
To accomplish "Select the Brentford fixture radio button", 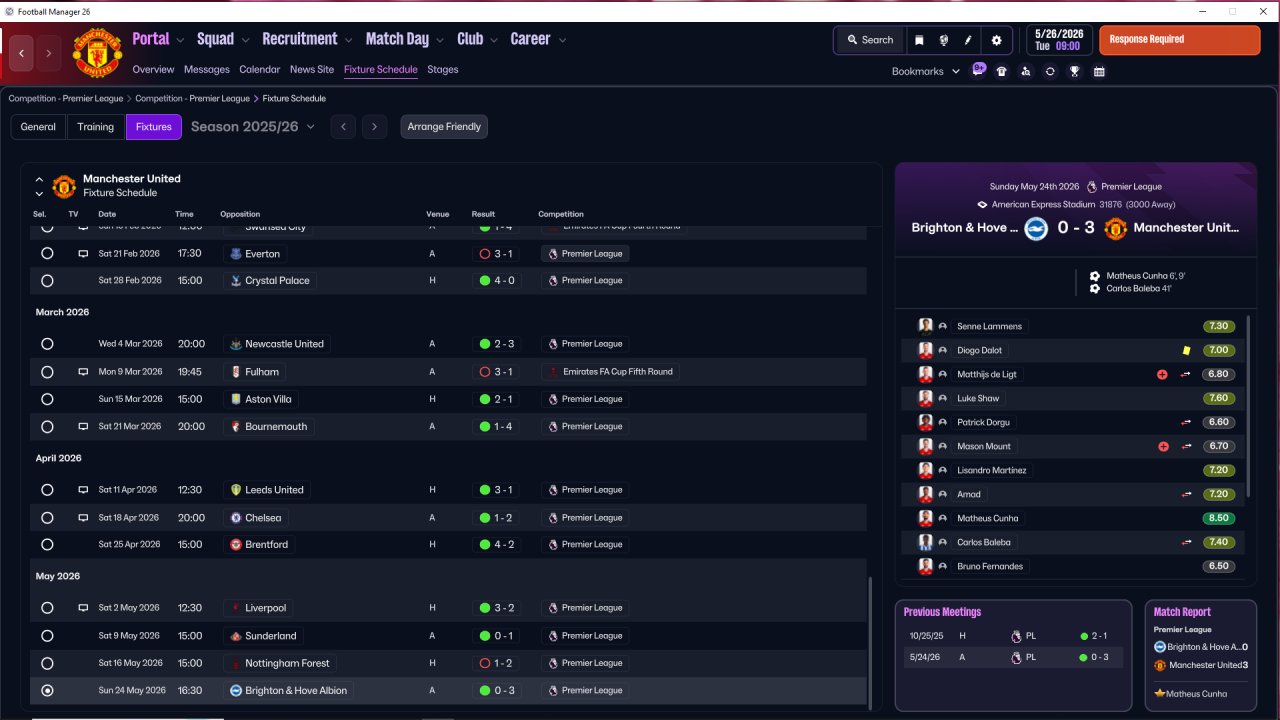I will pos(47,545).
